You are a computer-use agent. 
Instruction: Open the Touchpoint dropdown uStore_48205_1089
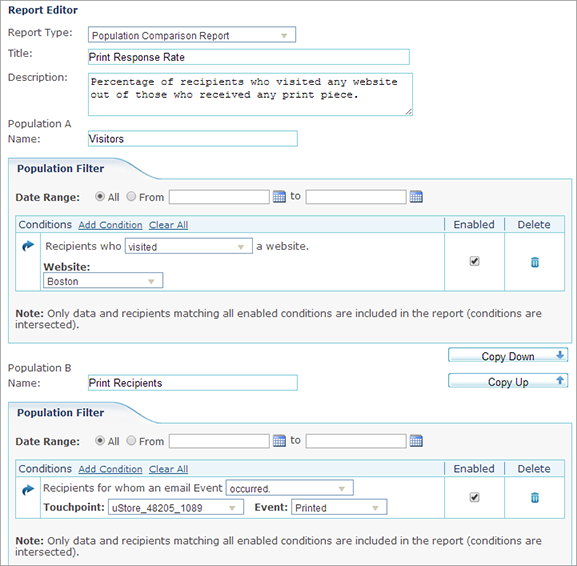pos(176,507)
